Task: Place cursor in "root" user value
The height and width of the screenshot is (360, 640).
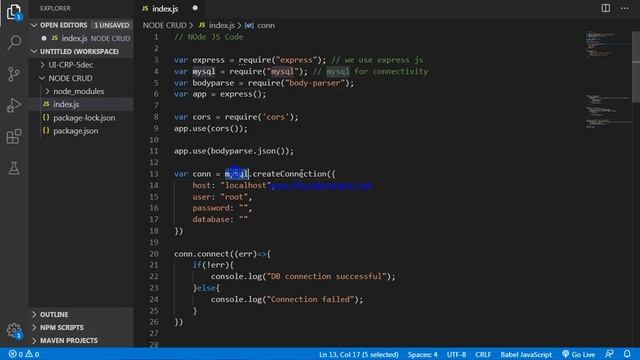Action: [x=234, y=197]
